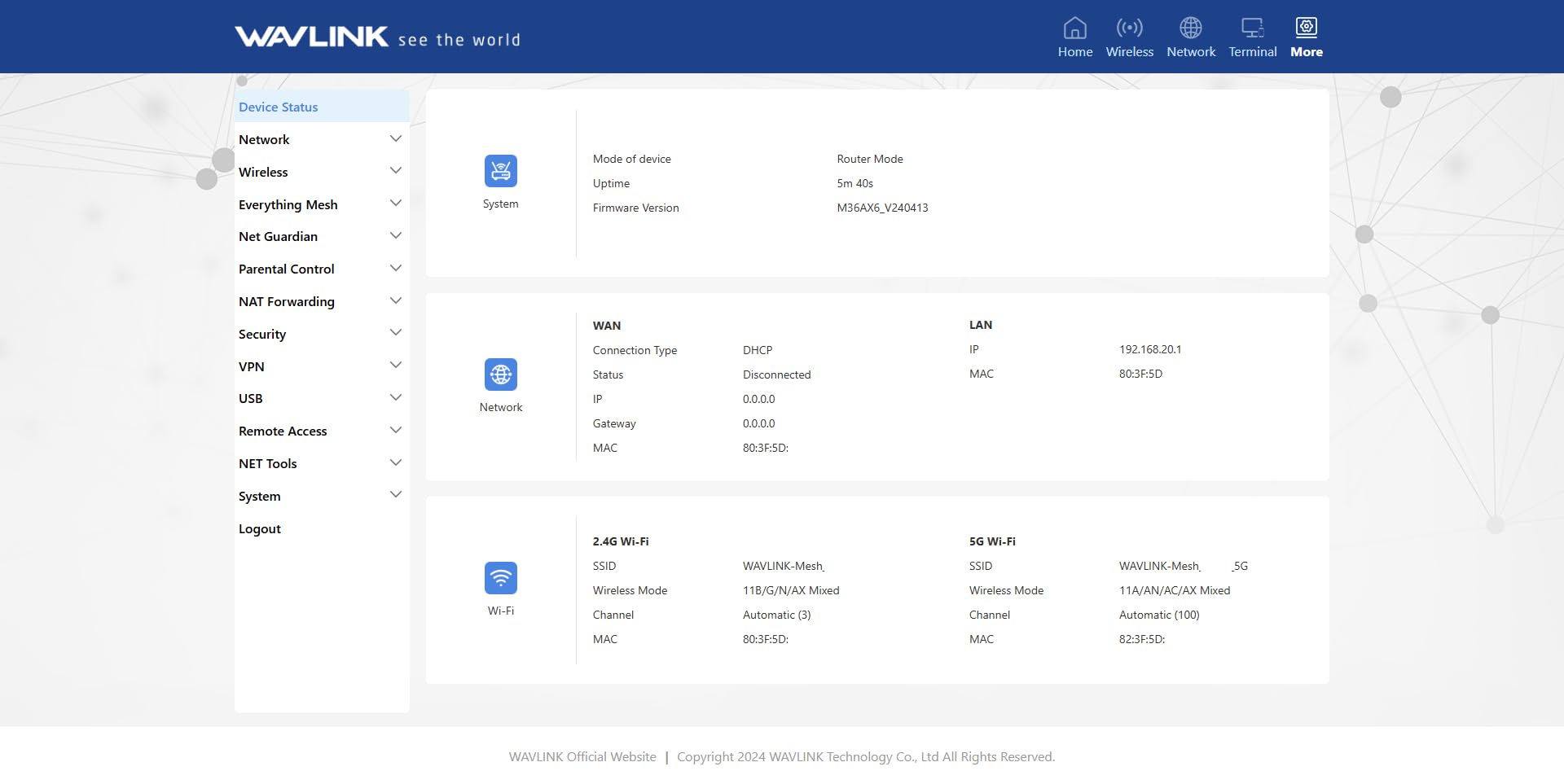Click the System router icon in status card
The width and height of the screenshot is (1564, 784).
click(x=500, y=171)
